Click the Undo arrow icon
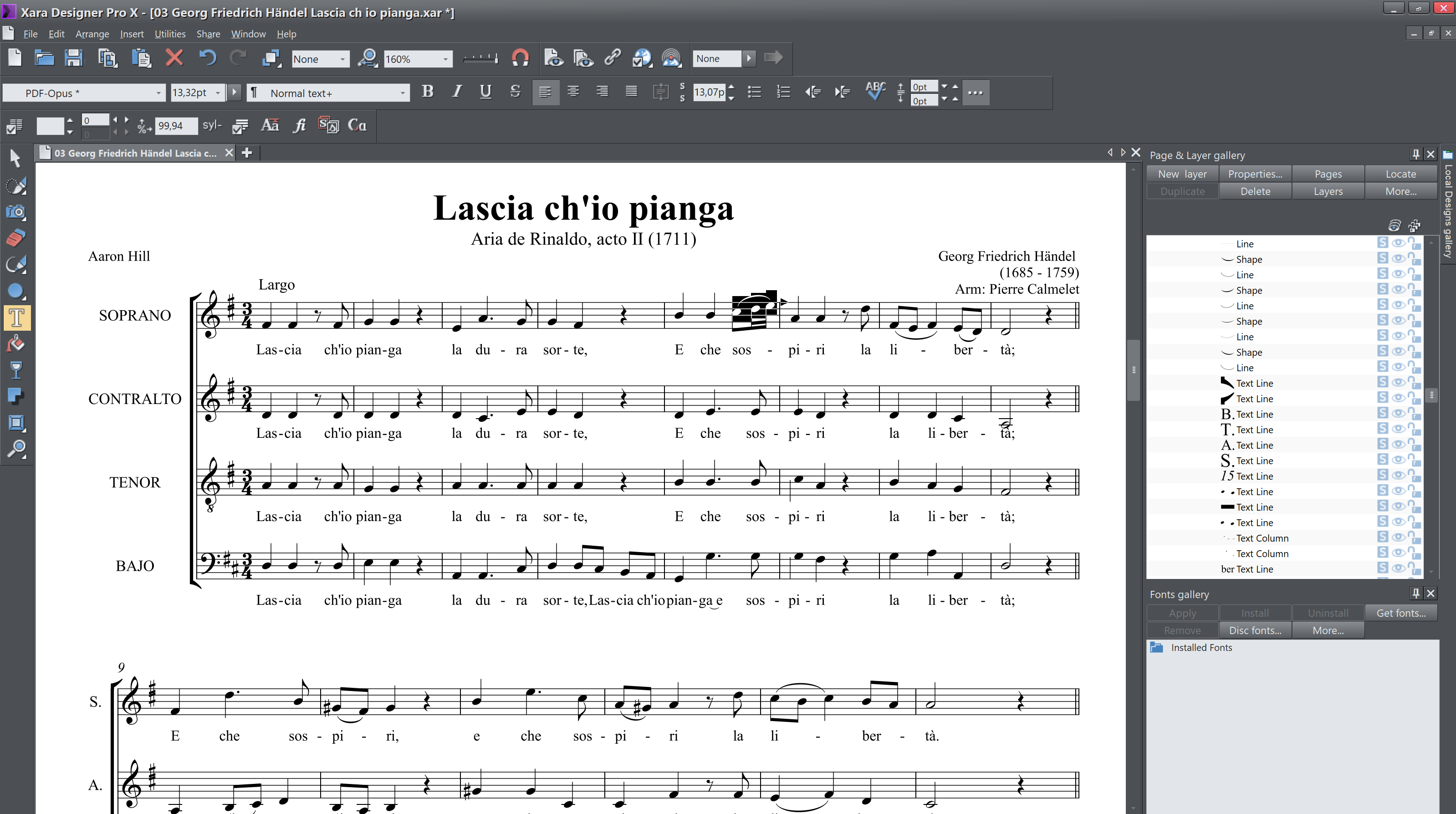 pos(207,58)
